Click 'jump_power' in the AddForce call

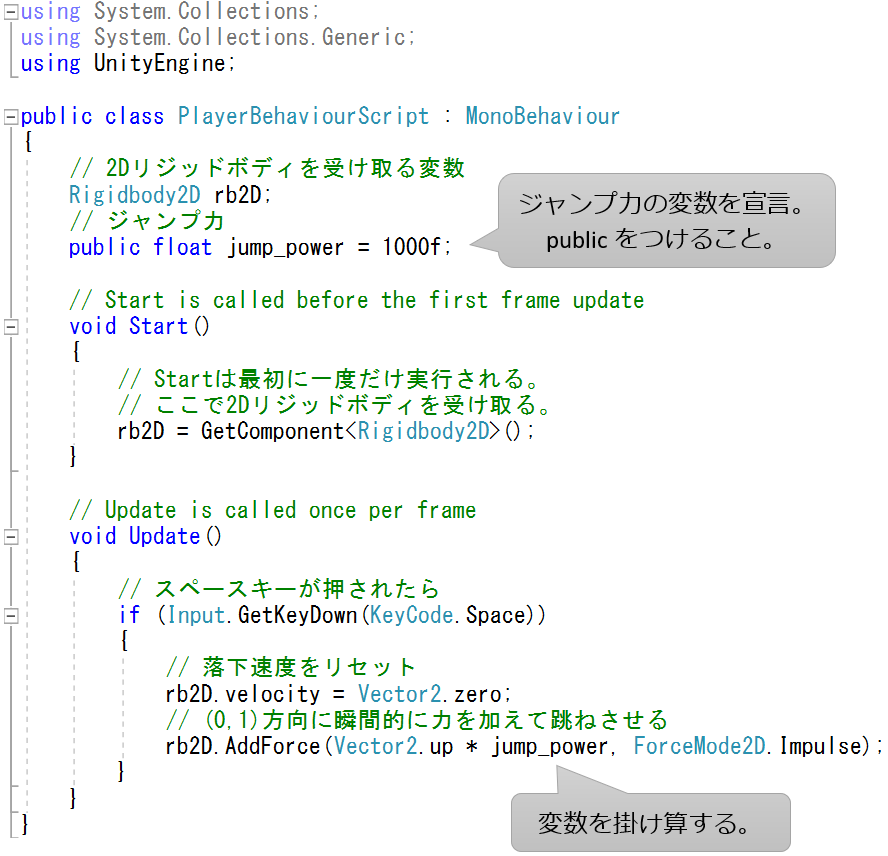pos(549,747)
